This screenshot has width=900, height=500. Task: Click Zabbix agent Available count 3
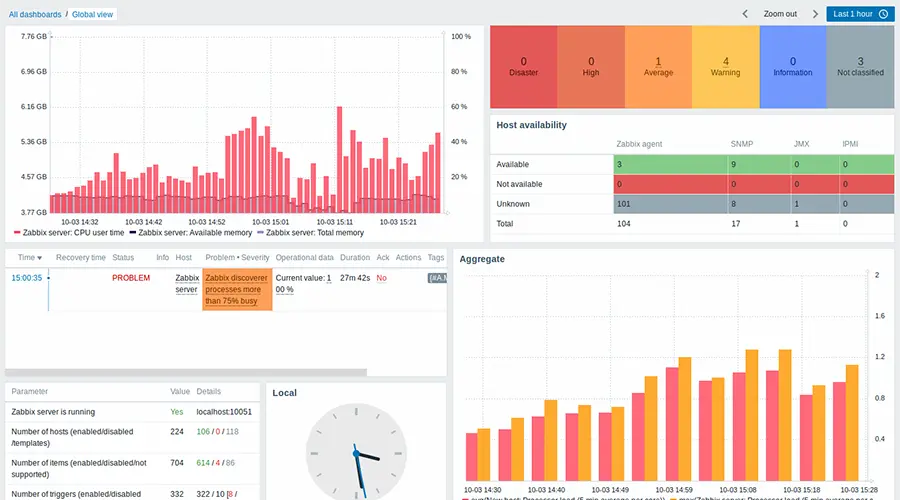point(619,164)
